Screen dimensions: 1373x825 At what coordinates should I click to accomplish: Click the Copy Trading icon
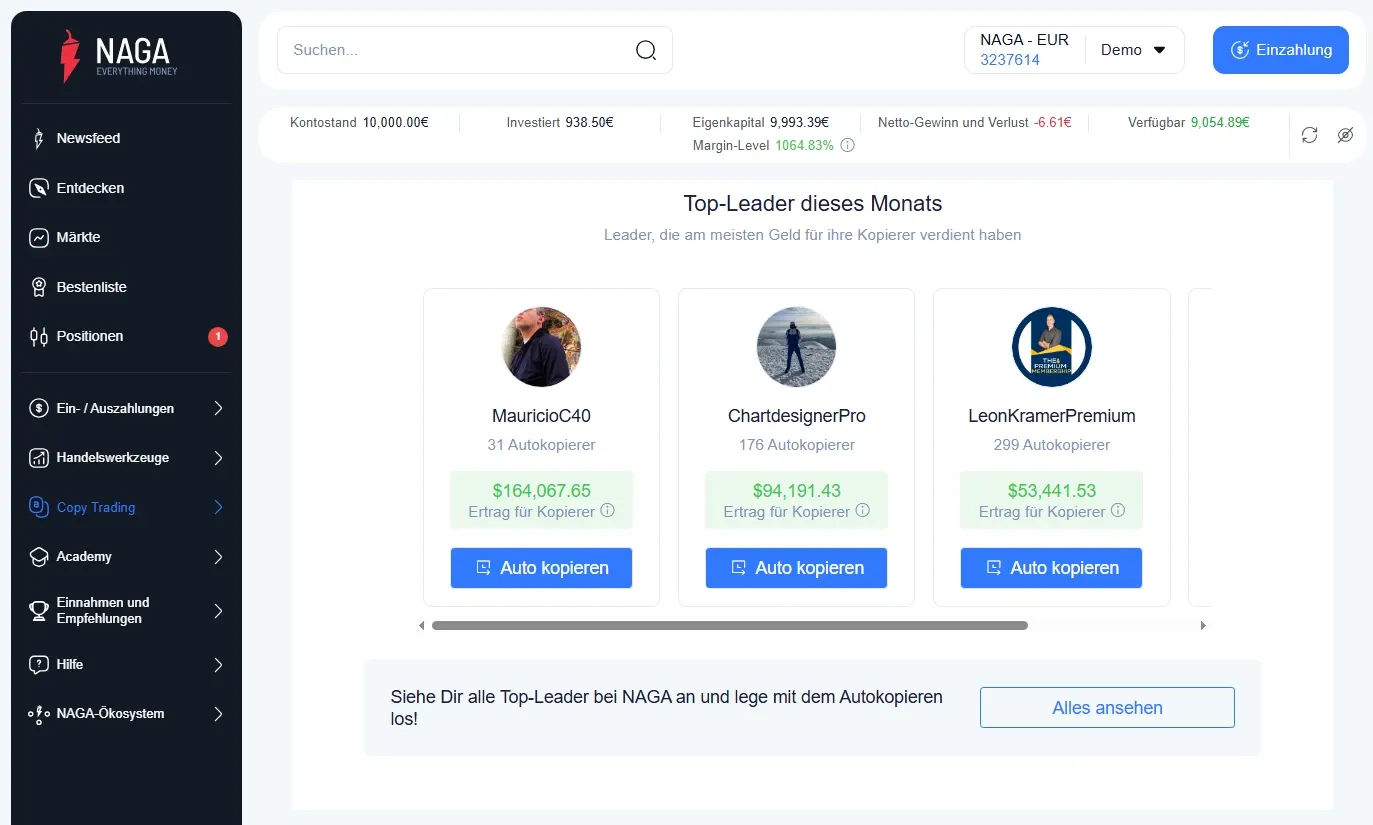point(39,507)
